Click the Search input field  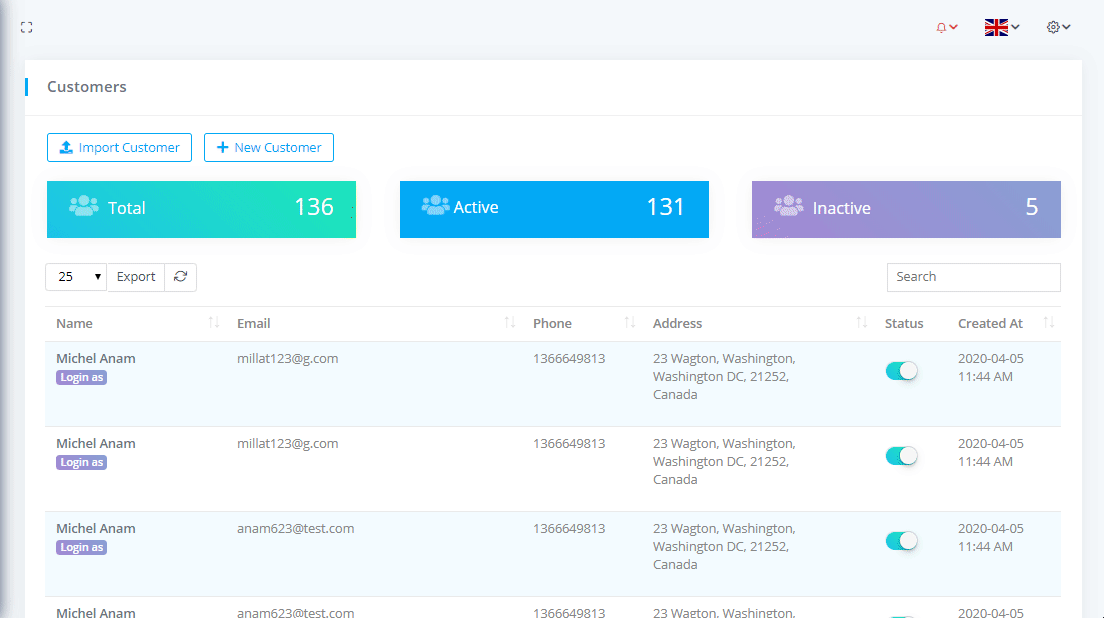pos(973,277)
